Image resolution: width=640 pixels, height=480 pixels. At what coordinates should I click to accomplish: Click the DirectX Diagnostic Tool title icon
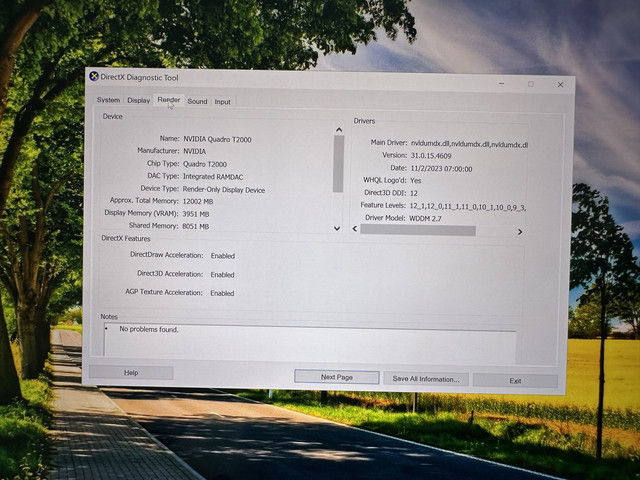click(94, 76)
